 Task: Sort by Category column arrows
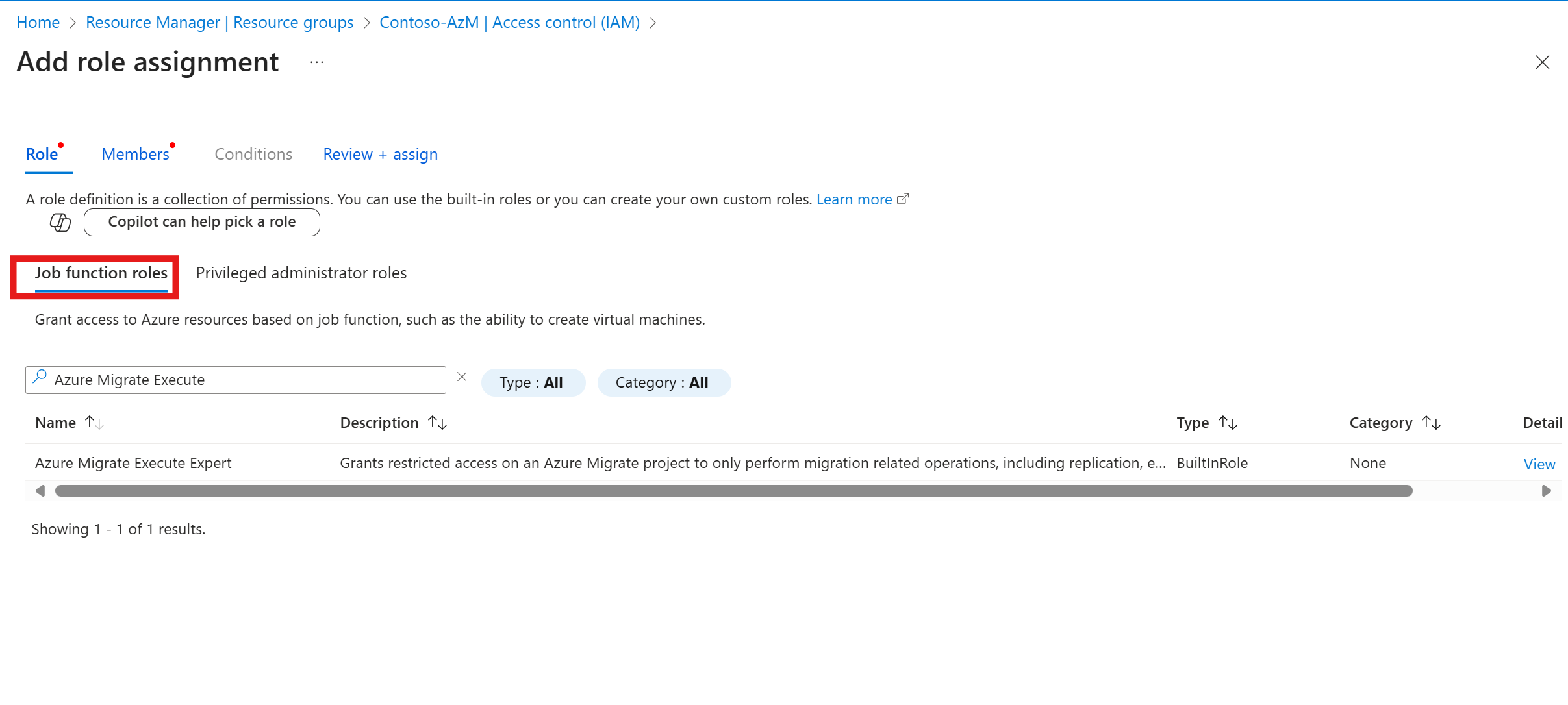(1431, 423)
